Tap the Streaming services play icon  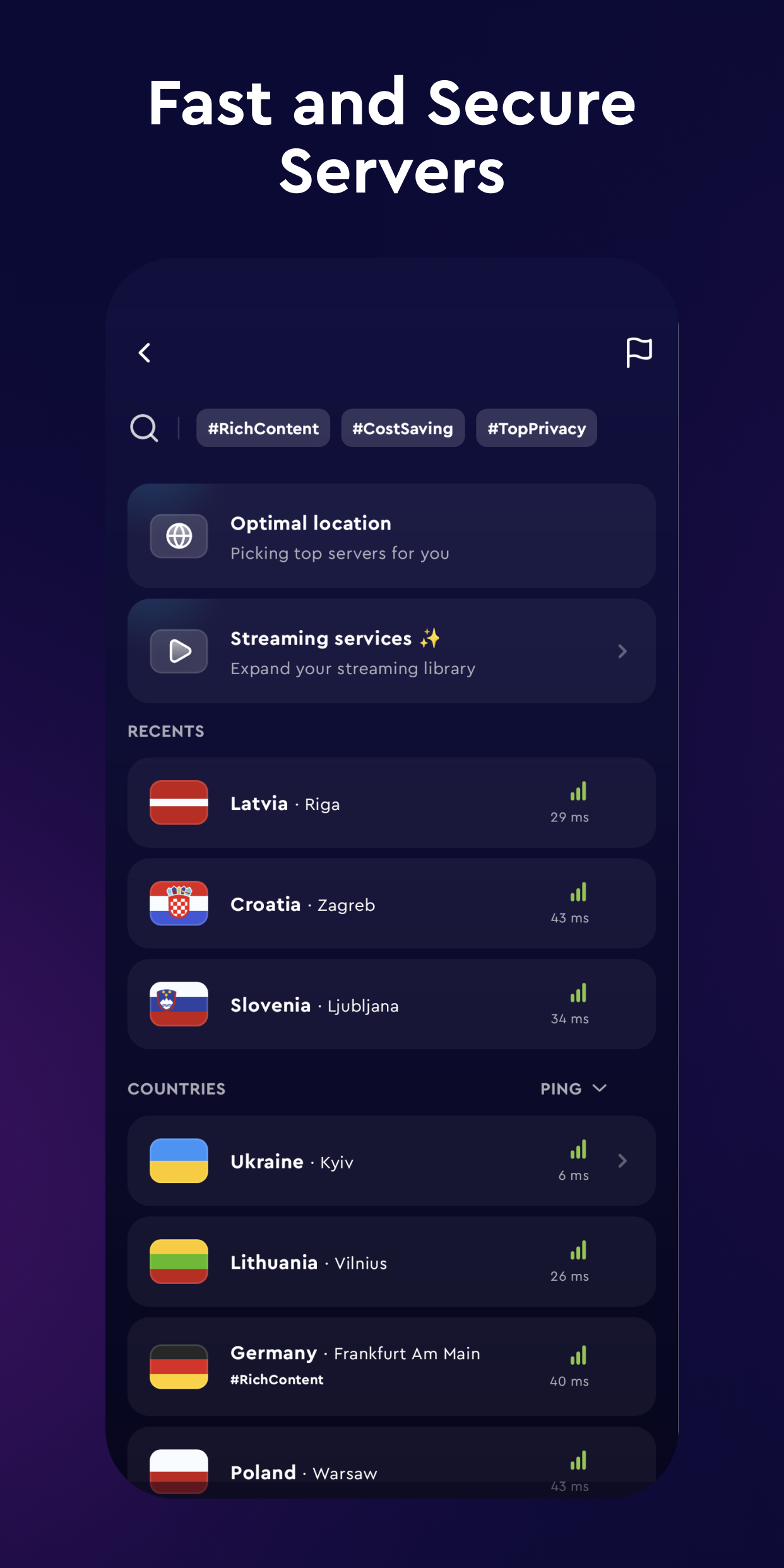click(179, 651)
